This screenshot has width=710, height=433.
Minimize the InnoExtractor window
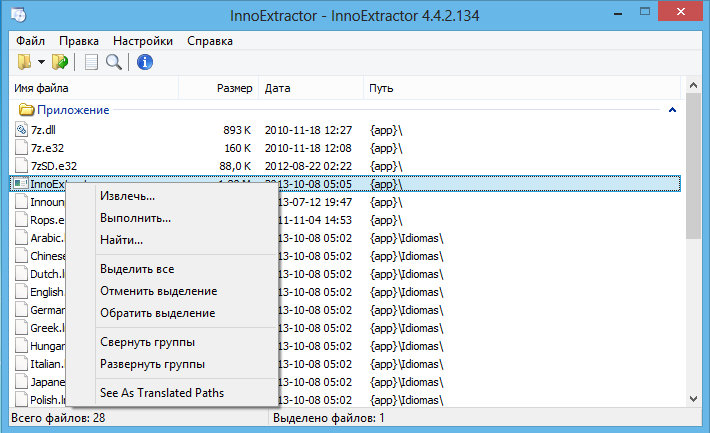(618, 14)
